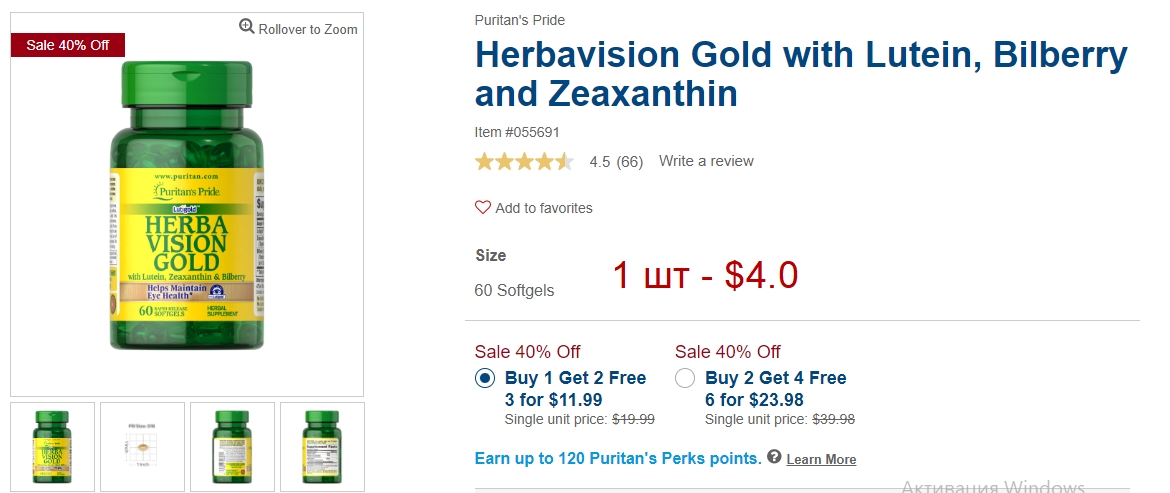Select the Buy 1 Get 2 Free radio button
Image resolution: width=1170 pixels, height=493 pixels.
(485, 378)
